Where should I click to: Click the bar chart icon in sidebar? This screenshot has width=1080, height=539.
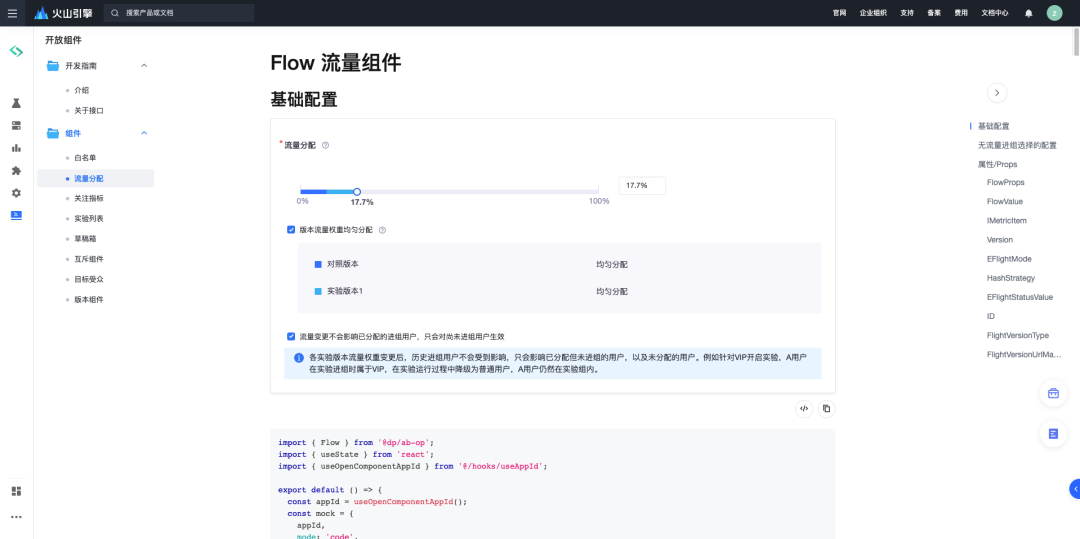16,148
